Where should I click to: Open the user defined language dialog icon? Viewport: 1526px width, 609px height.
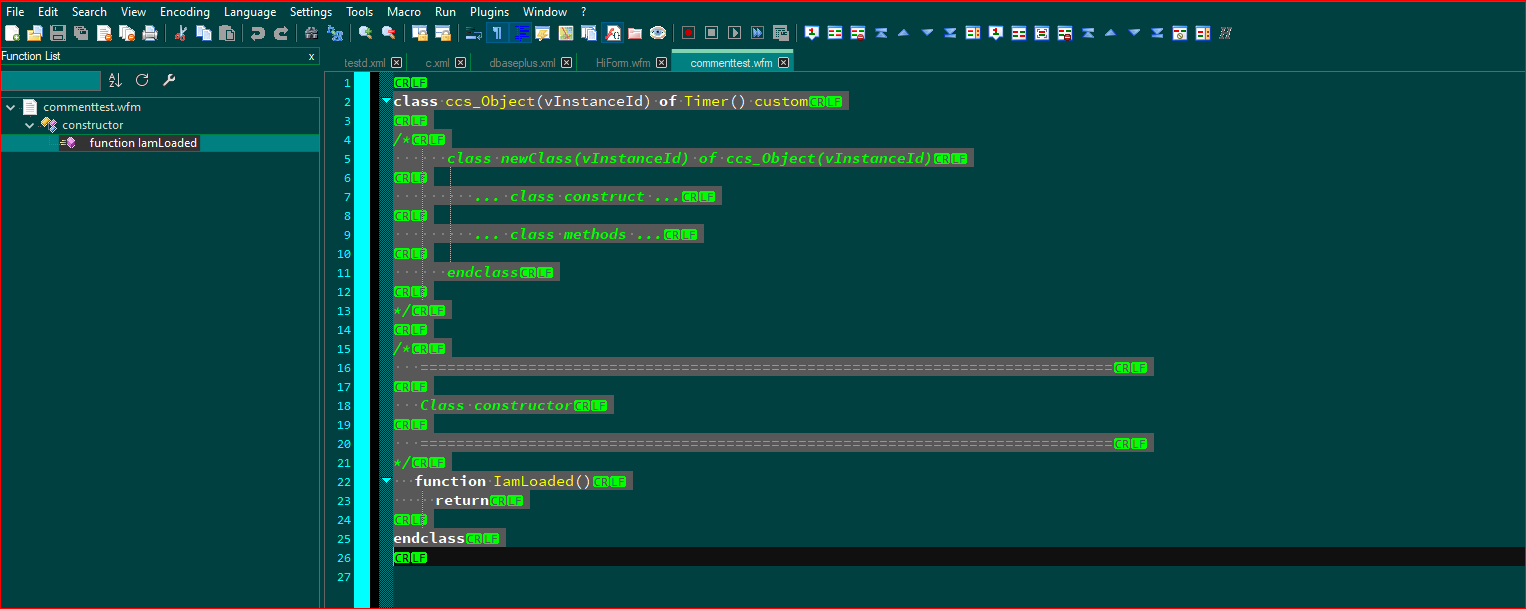pyautogui.click(x=543, y=33)
